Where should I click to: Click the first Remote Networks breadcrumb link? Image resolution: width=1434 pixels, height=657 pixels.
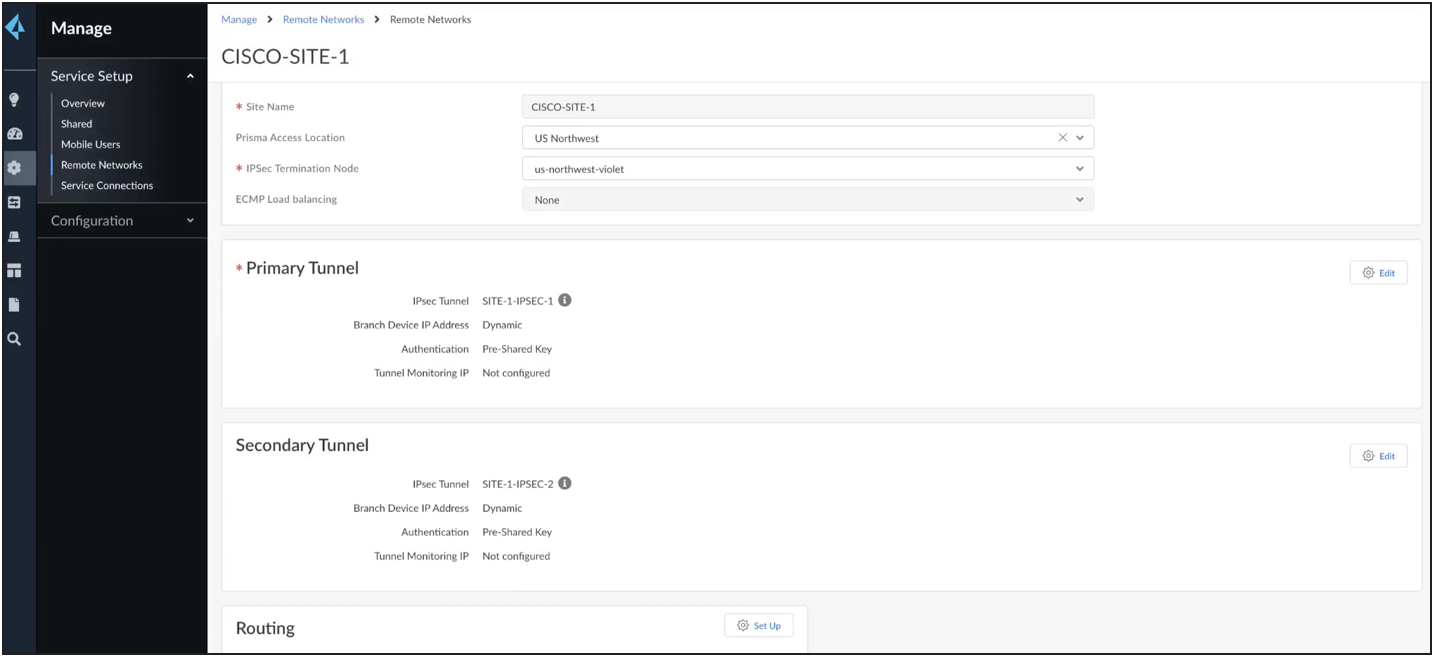[x=323, y=19]
